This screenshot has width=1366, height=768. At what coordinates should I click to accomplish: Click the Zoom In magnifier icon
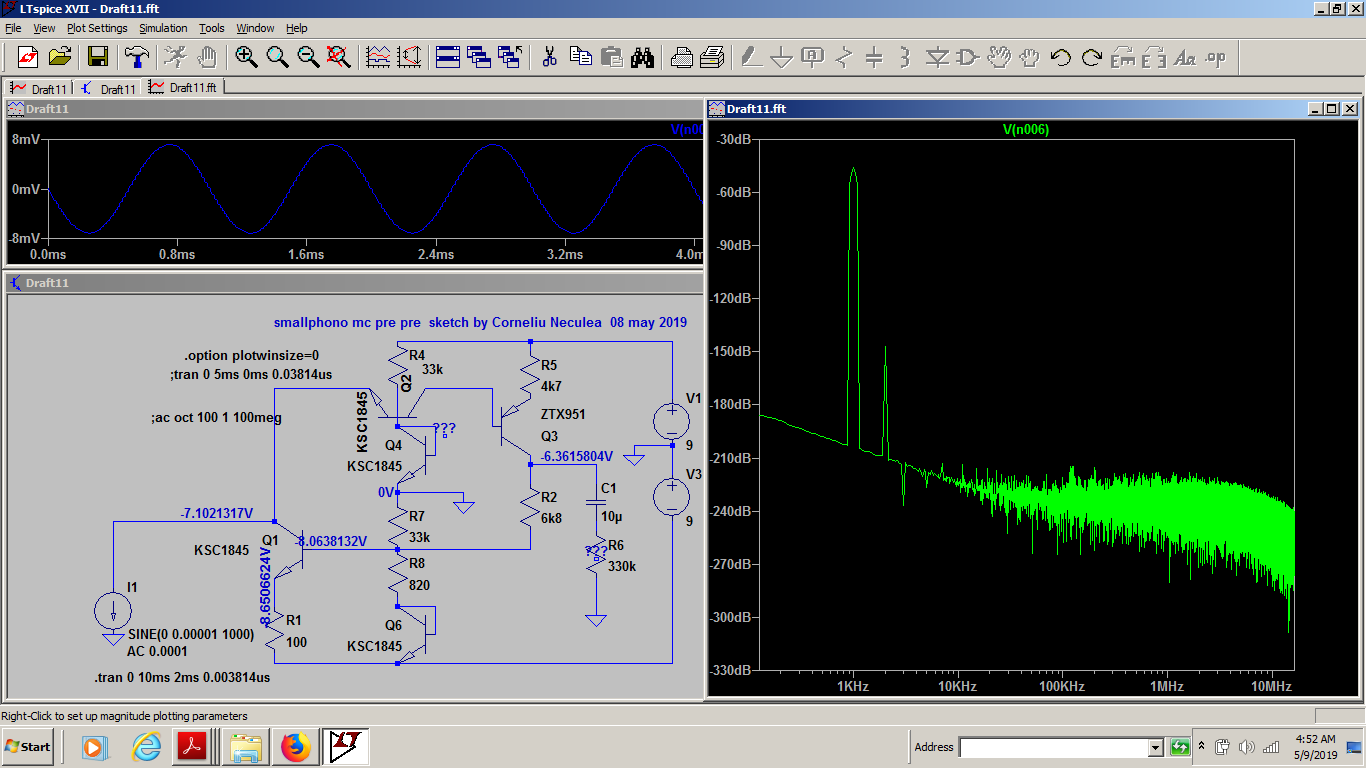(x=246, y=57)
